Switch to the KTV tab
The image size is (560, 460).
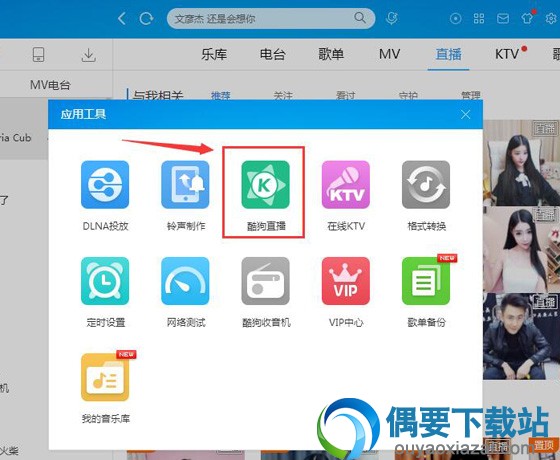click(507, 54)
